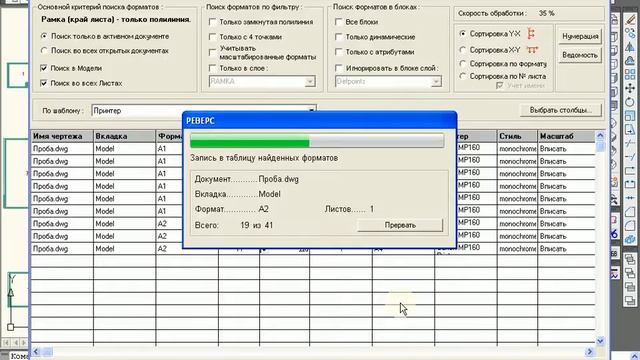
Task: Select first 'Проба.dwg' row name cell
Action: [62, 149]
